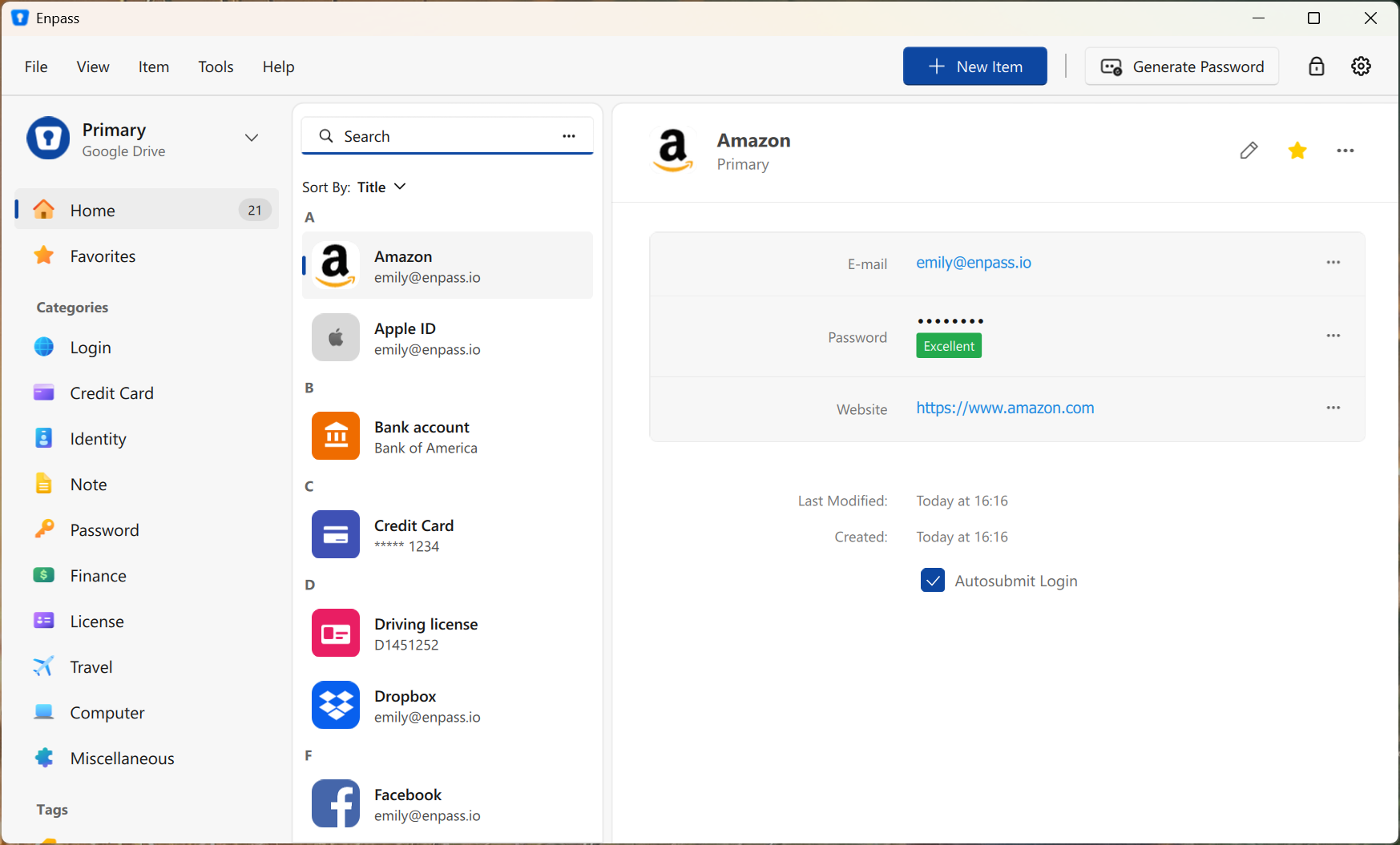Open the emily@enpass.io e-mail link
This screenshot has width=1400, height=845.
tap(974, 263)
